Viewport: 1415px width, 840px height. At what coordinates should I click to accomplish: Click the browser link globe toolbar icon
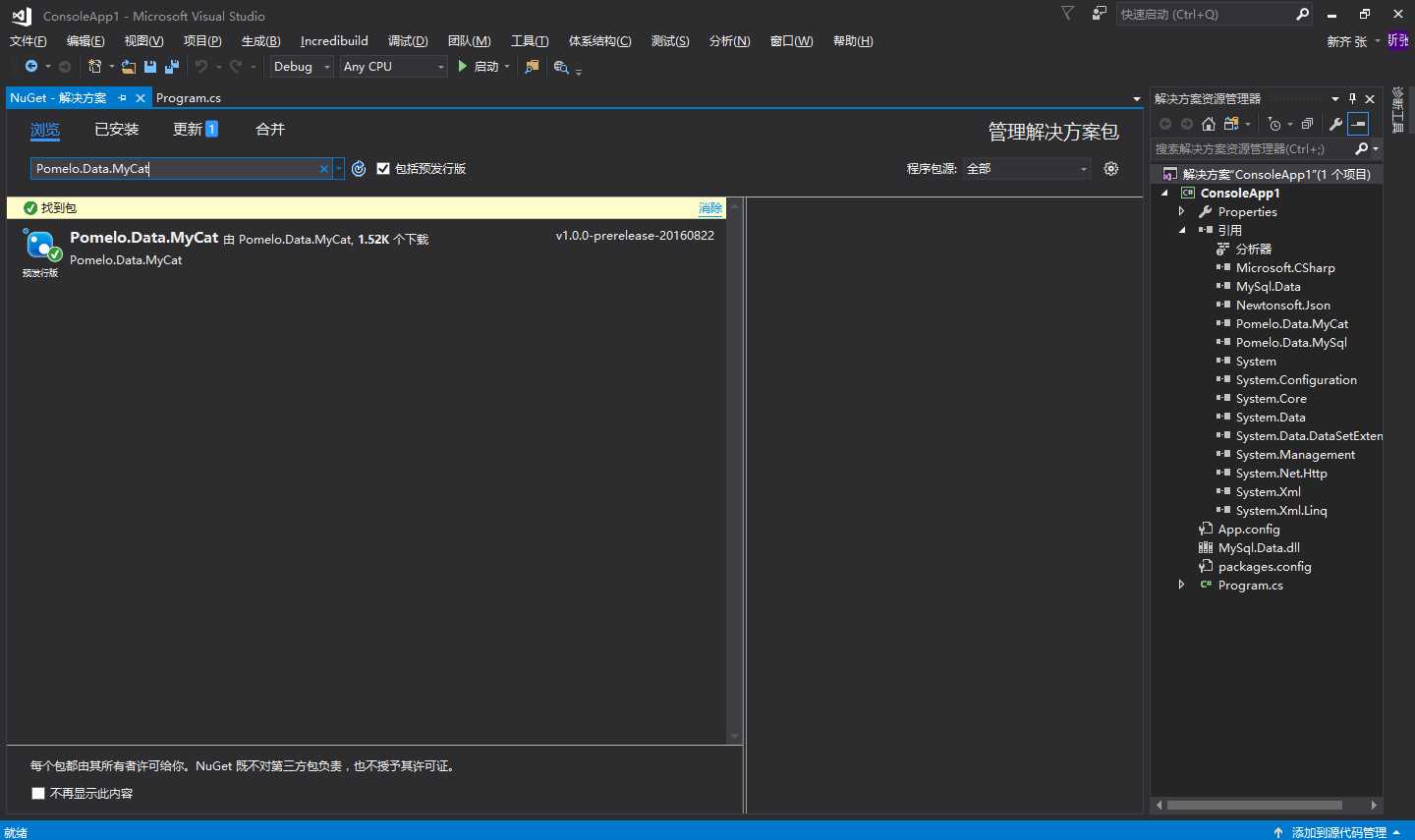pyautogui.click(x=561, y=67)
